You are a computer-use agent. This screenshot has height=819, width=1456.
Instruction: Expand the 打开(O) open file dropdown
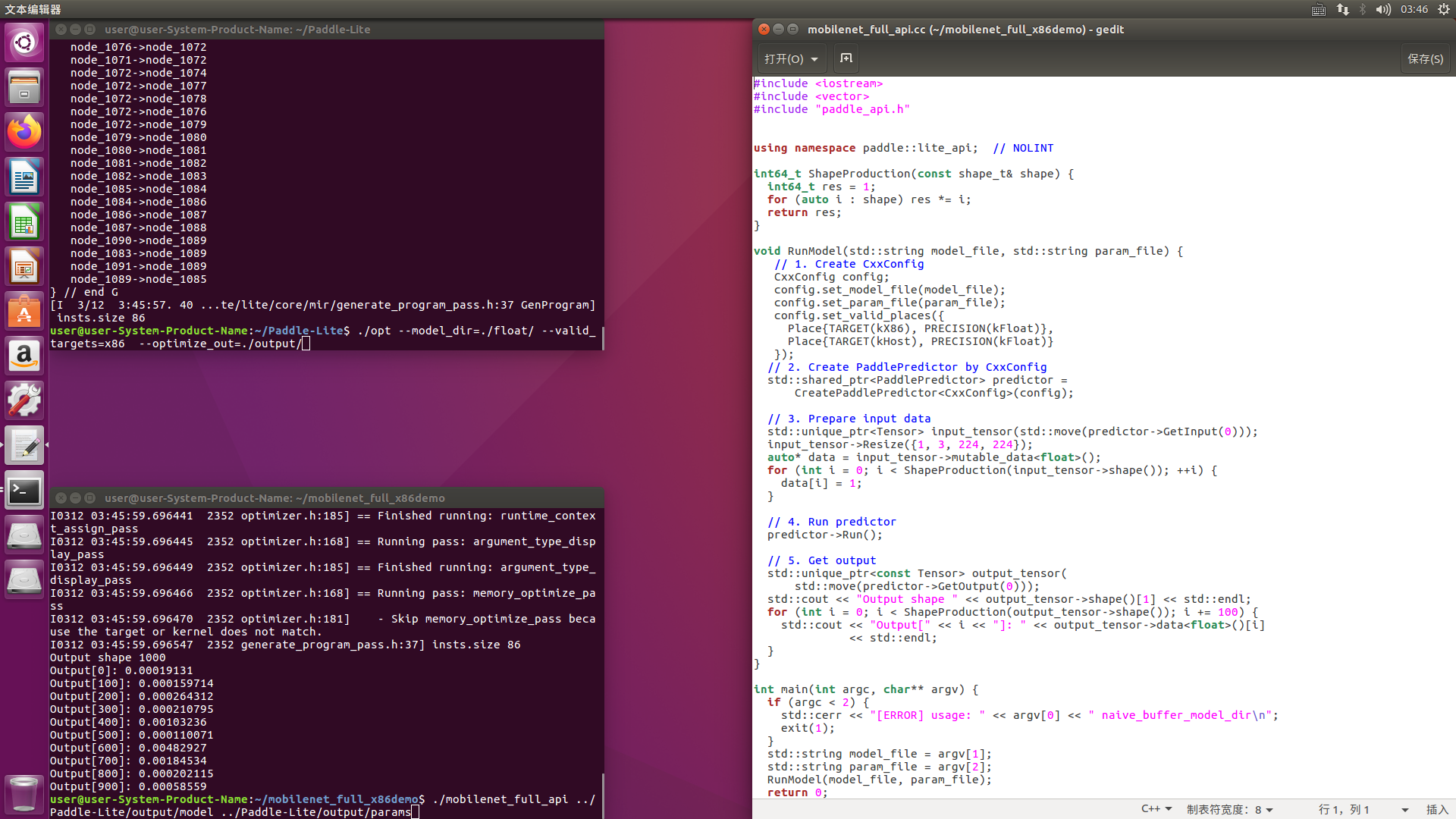click(x=791, y=58)
